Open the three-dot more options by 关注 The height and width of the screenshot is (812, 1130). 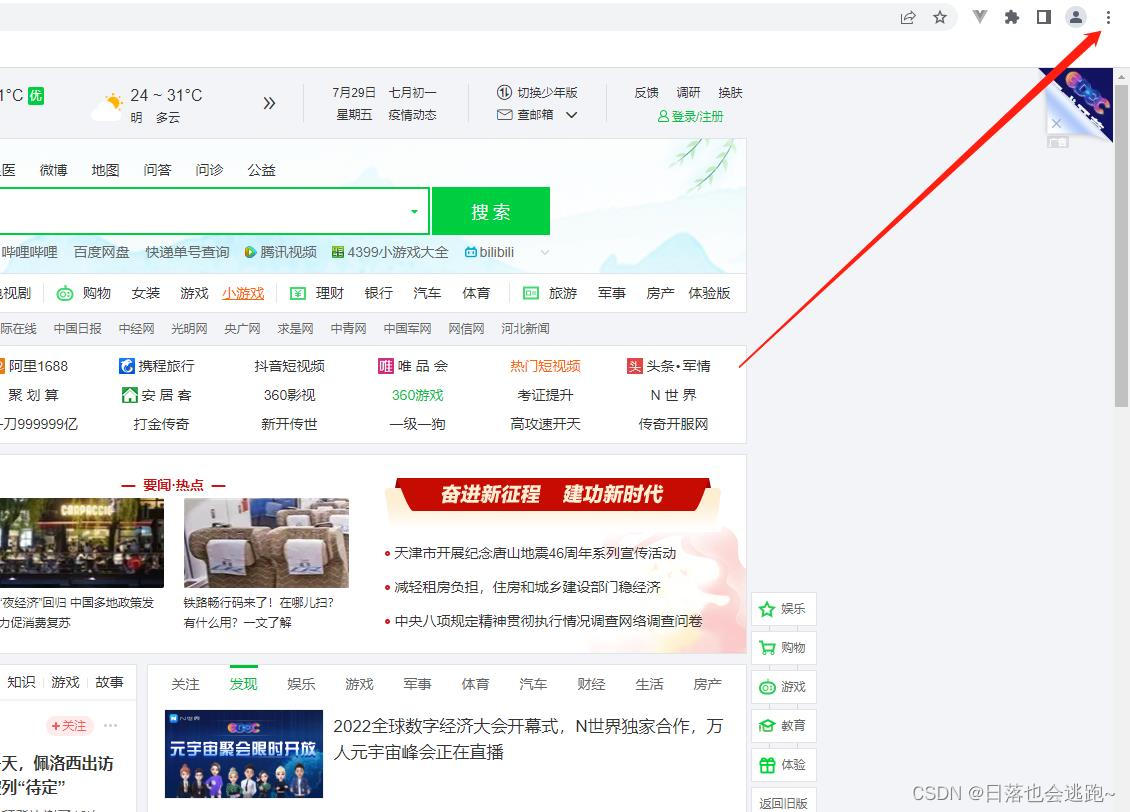110,726
